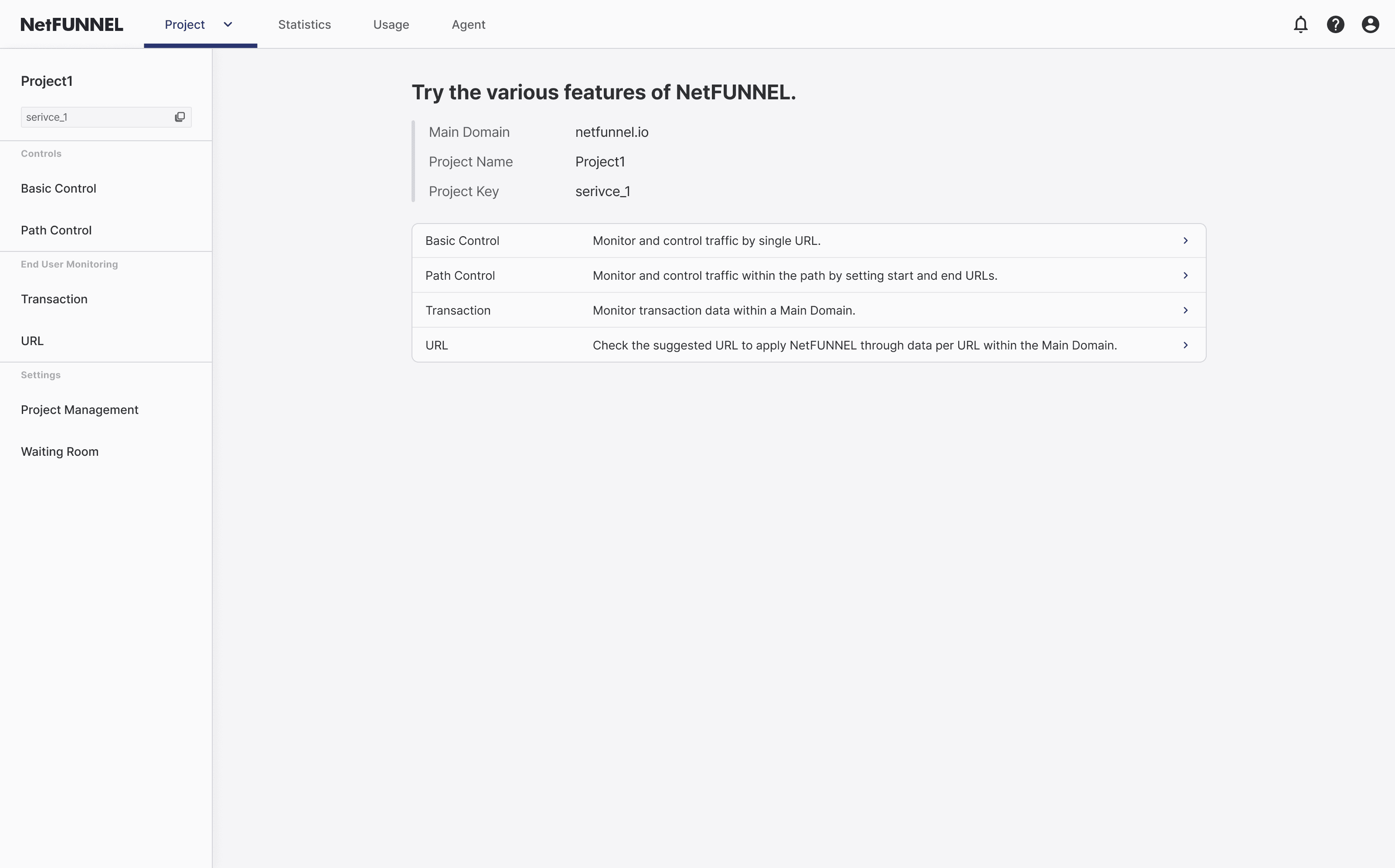Open the help center icon
This screenshot has height=868, width=1395.
point(1336,24)
